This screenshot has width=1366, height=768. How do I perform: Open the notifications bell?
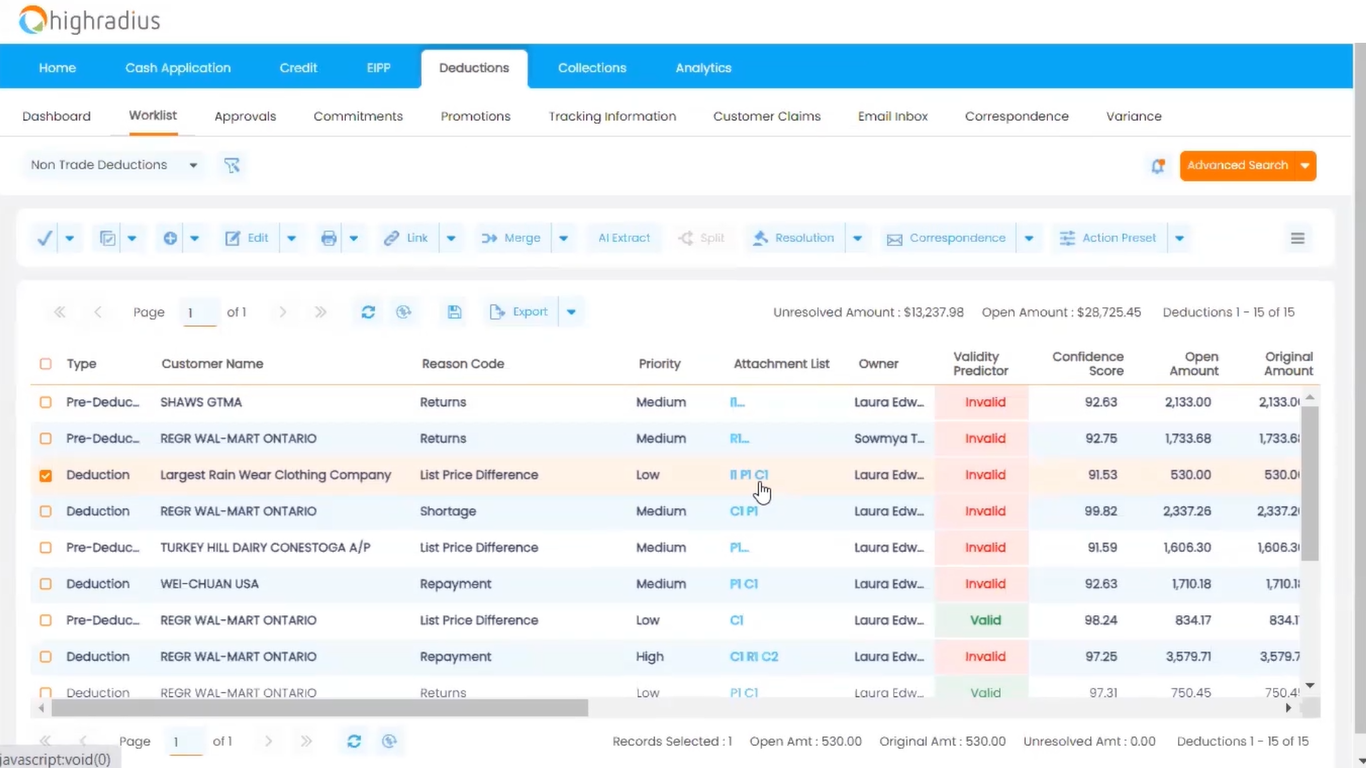click(1157, 166)
